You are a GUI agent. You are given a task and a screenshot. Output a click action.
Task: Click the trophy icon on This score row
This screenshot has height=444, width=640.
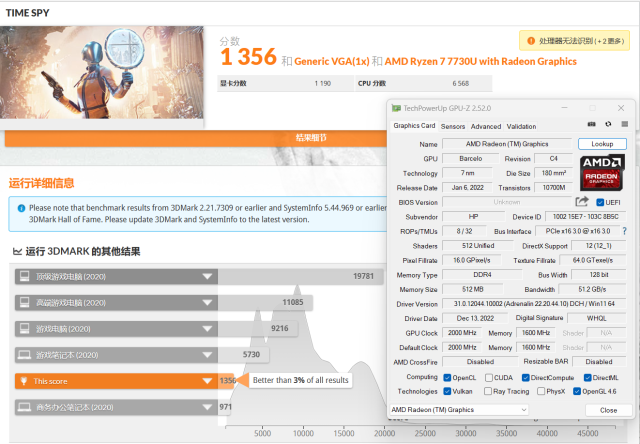(x=24, y=381)
